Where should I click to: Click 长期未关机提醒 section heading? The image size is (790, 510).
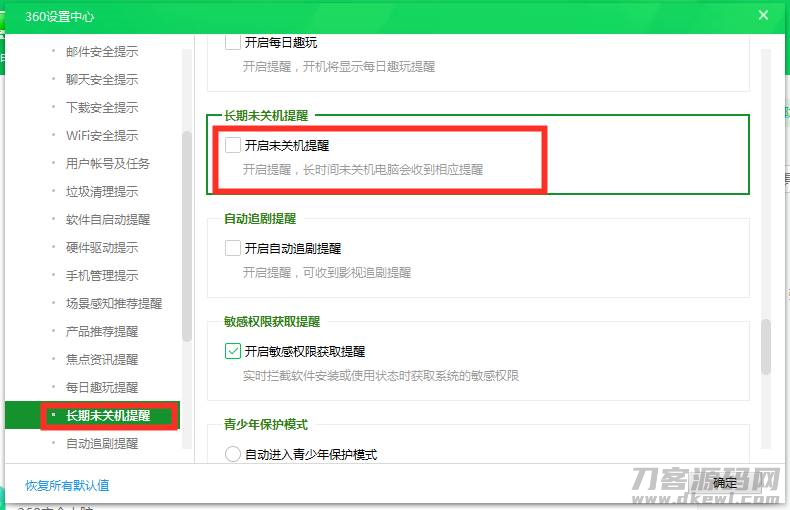[266, 115]
